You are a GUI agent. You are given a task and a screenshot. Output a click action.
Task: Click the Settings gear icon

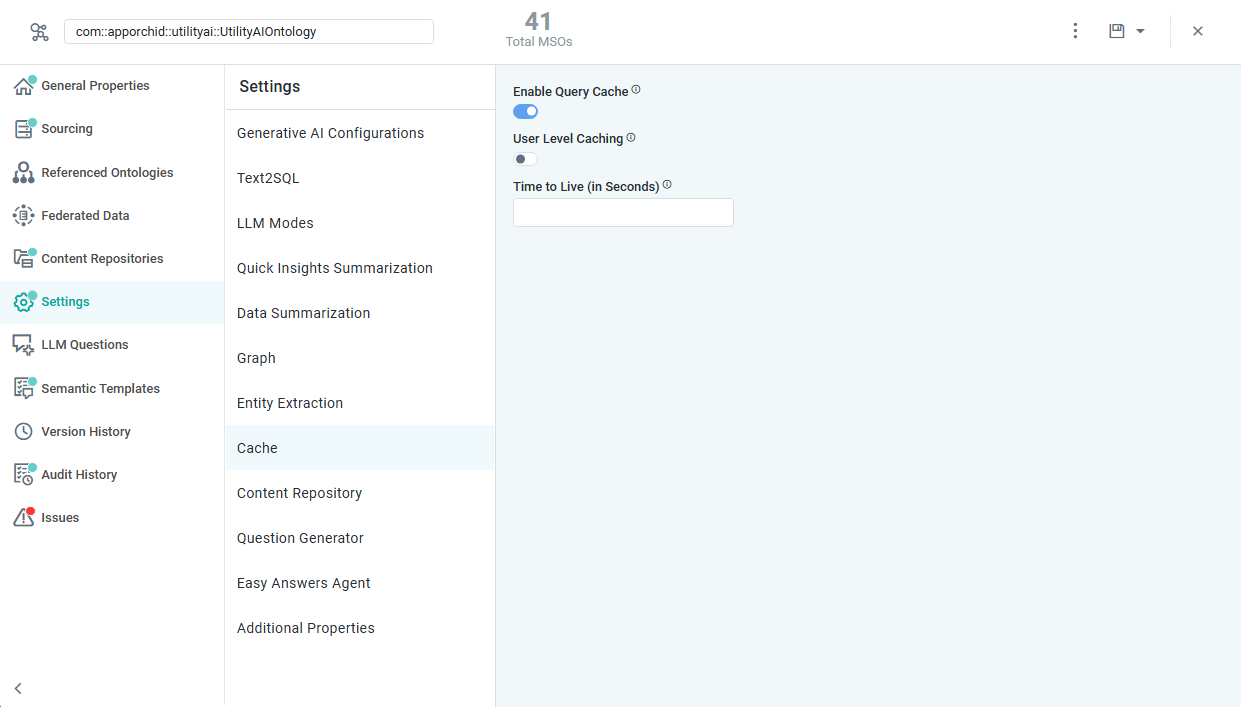(x=23, y=302)
